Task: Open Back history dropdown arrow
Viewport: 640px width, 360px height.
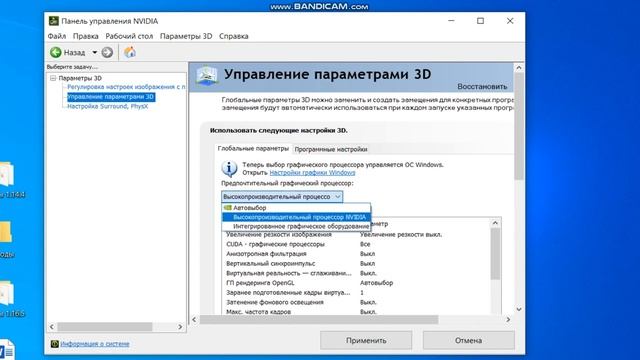Action: coord(95,52)
